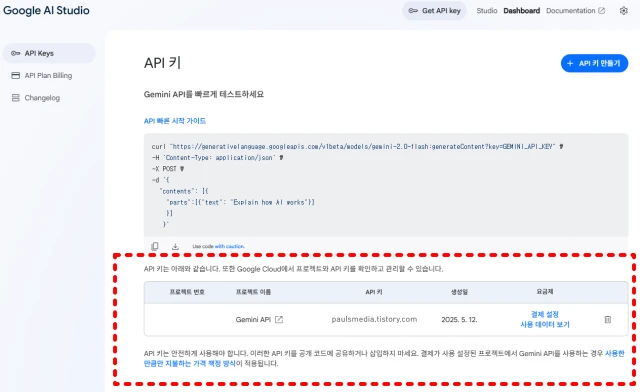Open the 'with caution' link

point(229,246)
